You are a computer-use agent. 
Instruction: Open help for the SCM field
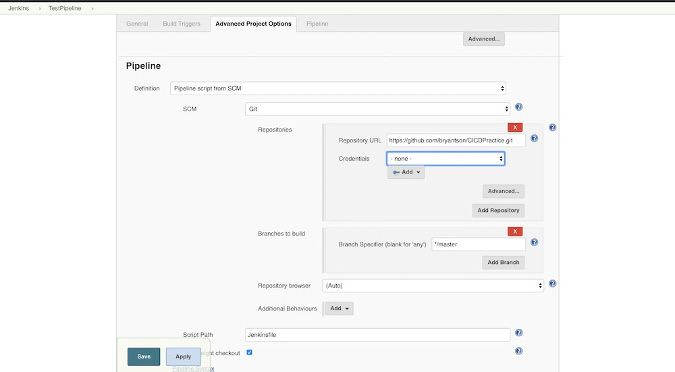(x=519, y=107)
